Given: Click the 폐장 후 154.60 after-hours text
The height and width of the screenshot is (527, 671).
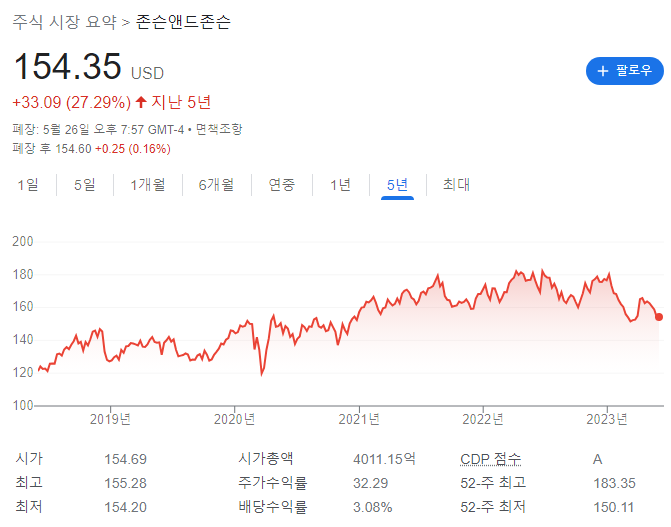Looking at the screenshot, I should [x=52, y=149].
